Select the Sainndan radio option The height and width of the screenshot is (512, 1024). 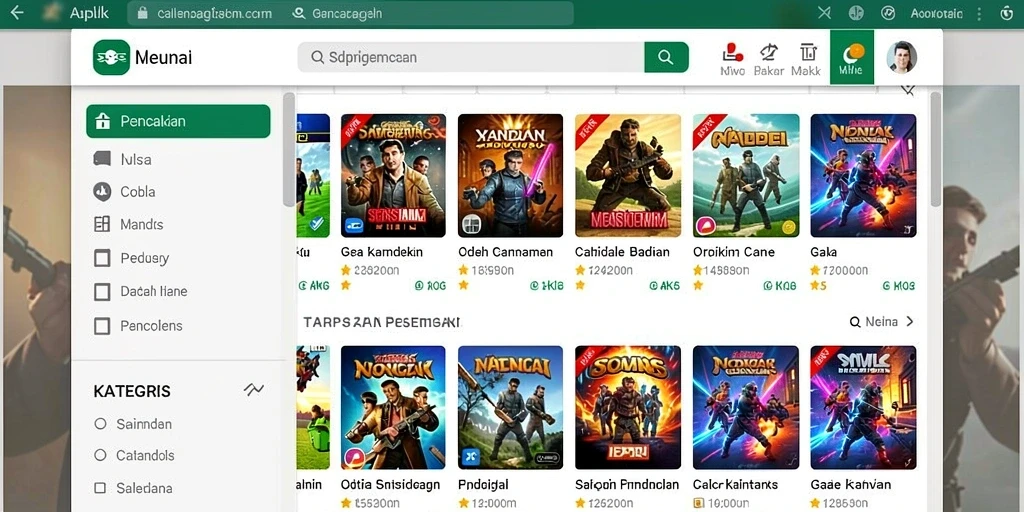coord(100,424)
